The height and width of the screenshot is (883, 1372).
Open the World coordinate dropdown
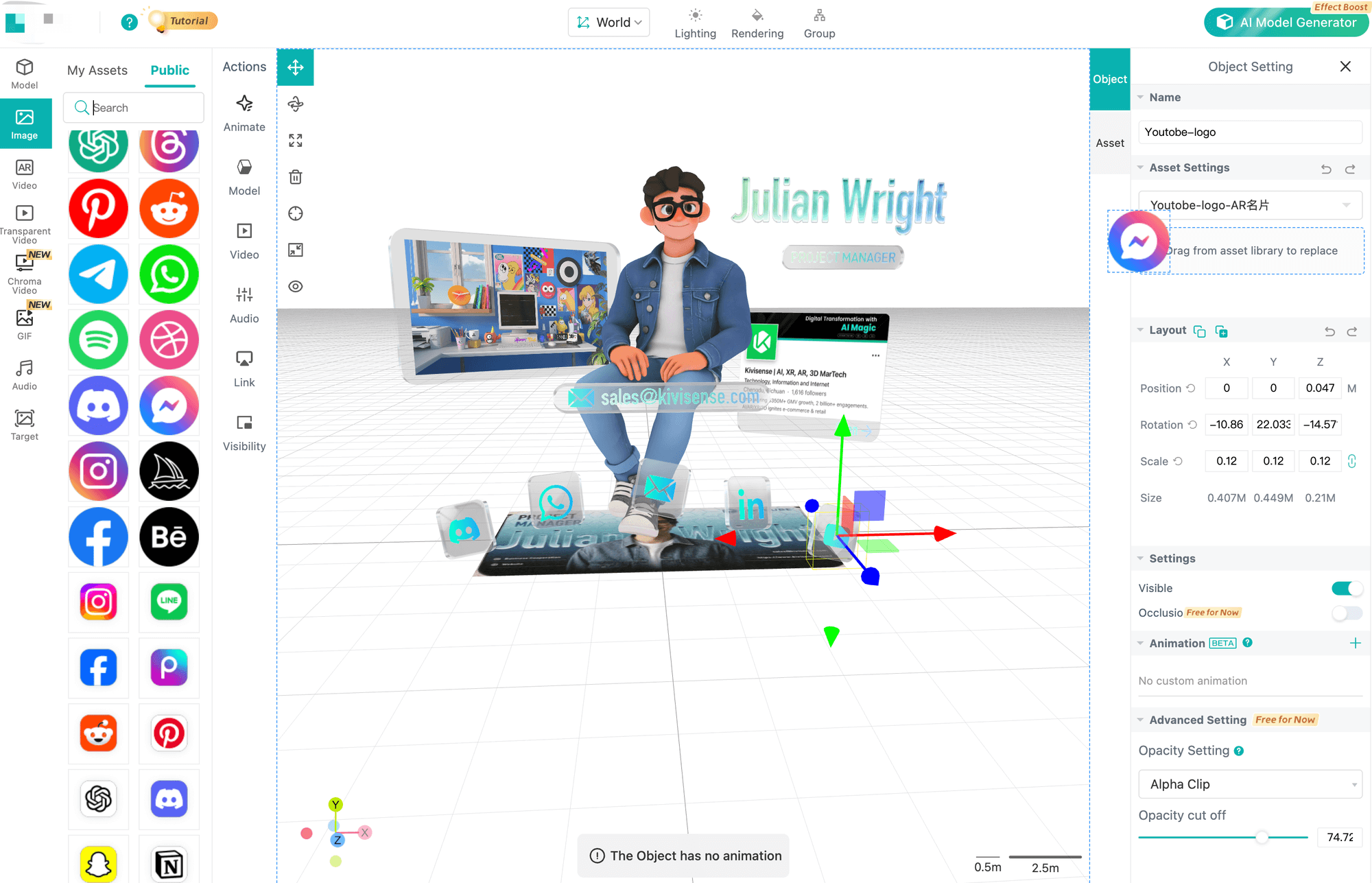(608, 22)
